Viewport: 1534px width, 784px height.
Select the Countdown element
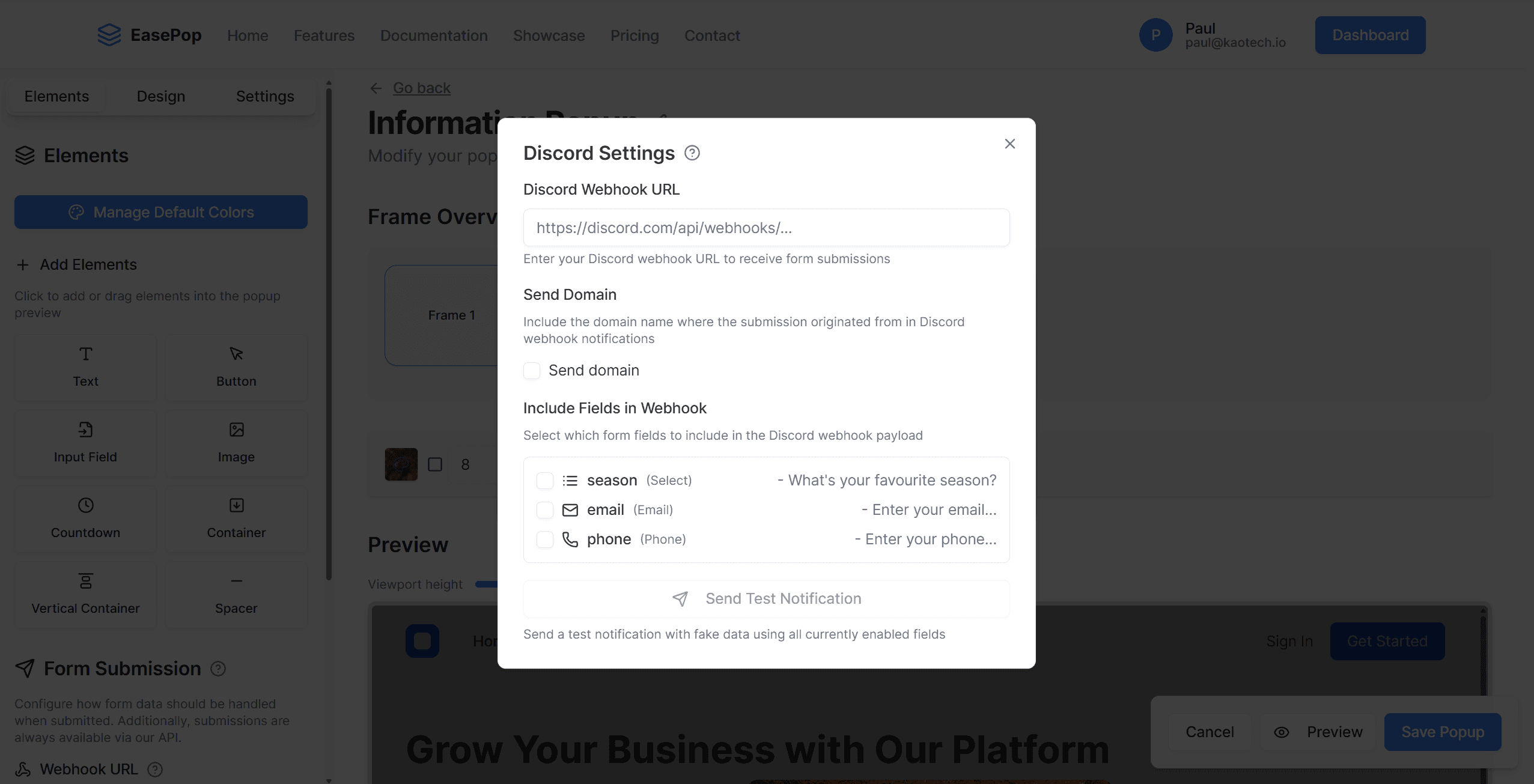coord(85,518)
